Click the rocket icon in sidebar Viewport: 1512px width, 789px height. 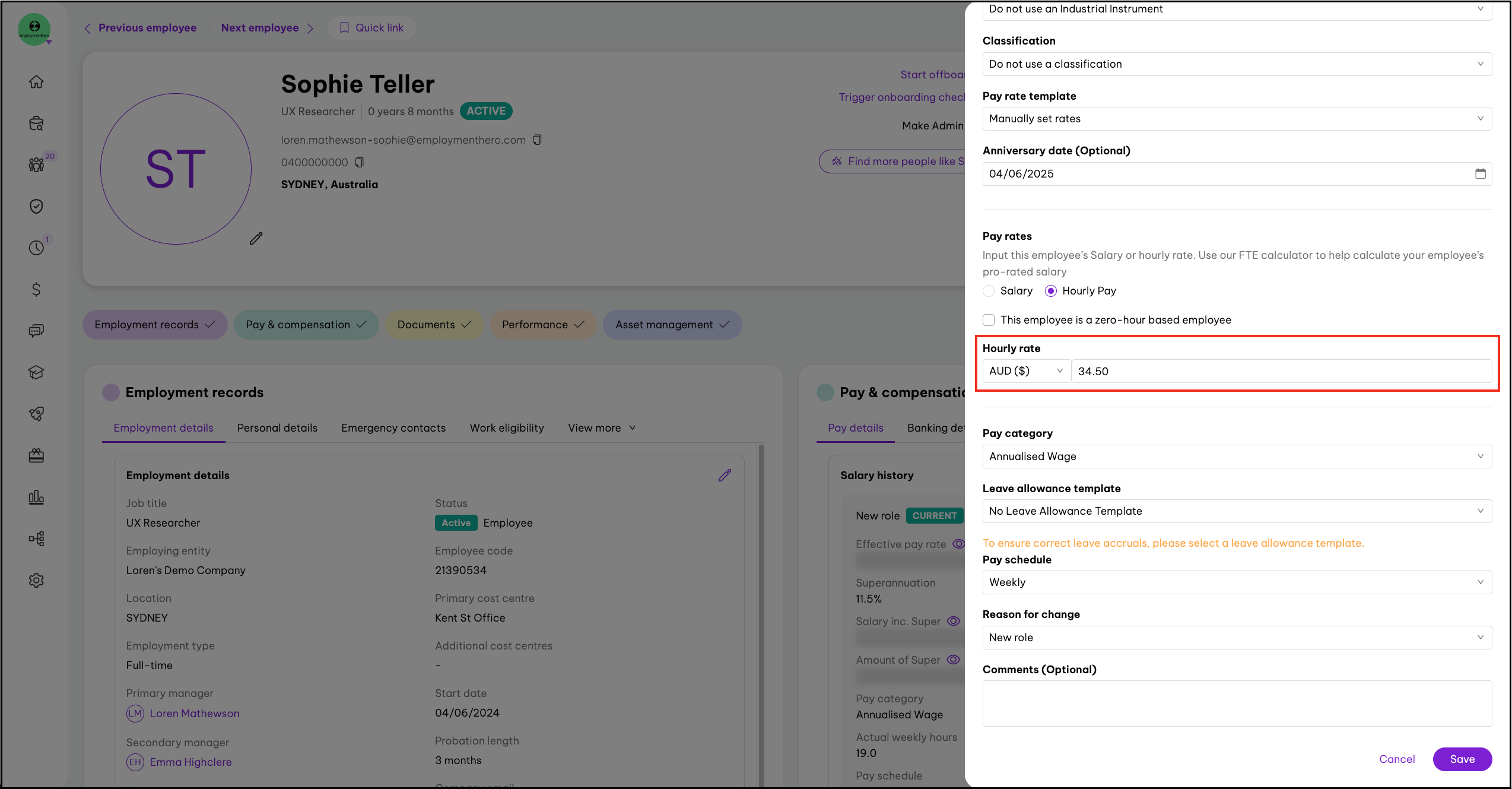pos(36,414)
